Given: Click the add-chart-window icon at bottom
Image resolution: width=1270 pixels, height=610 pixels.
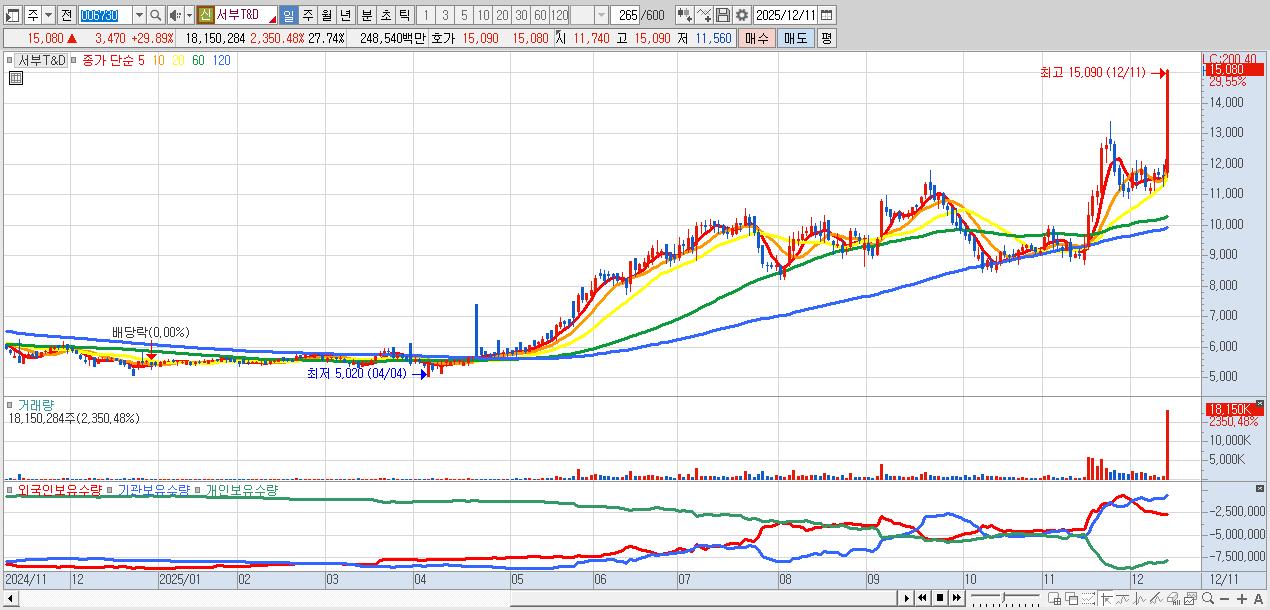Looking at the screenshot, I should point(1054,598).
